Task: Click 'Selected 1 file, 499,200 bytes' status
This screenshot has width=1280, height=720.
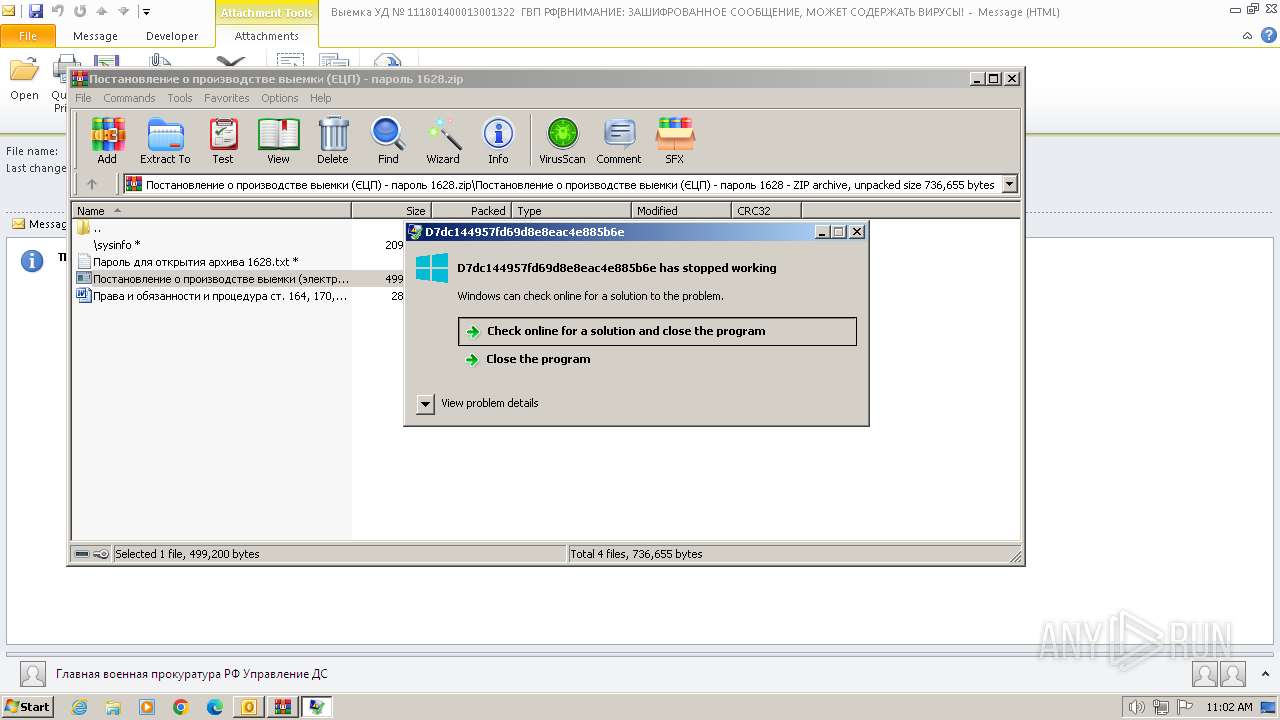Action: [x=187, y=553]
